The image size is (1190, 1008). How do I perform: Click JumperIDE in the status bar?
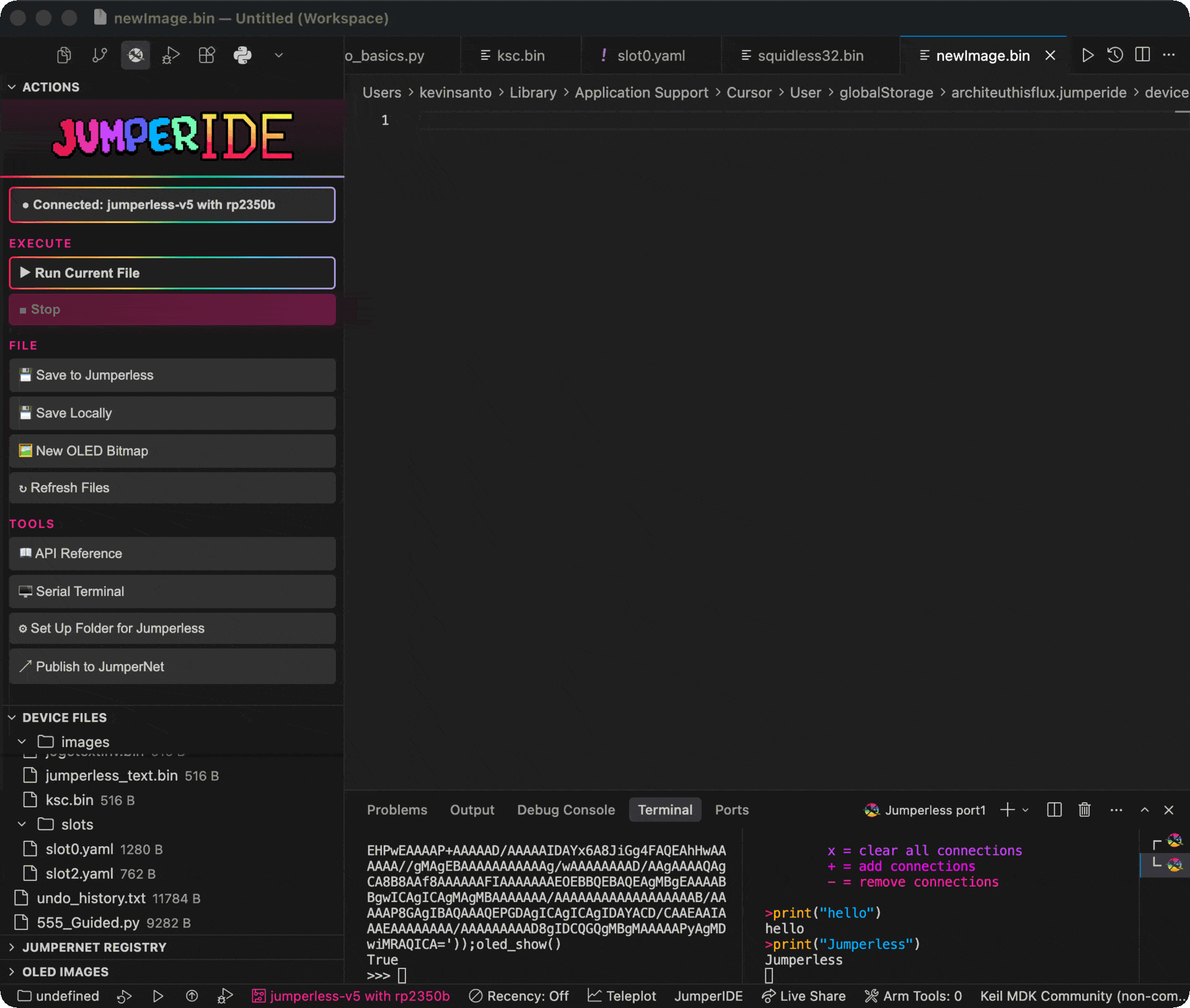point(708,996)
